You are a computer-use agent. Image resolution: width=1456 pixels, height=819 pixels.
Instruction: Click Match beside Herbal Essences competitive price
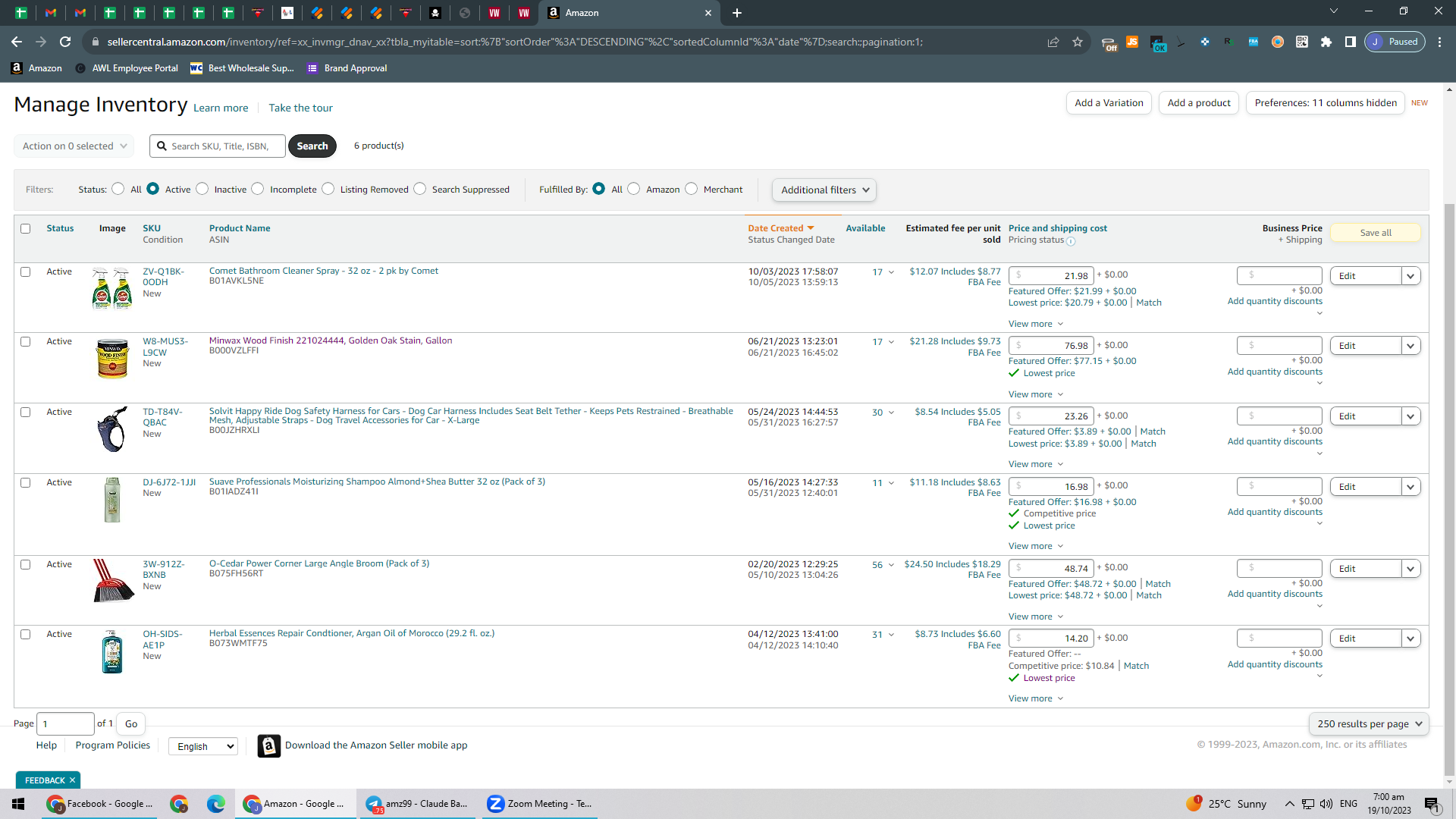1136,666
